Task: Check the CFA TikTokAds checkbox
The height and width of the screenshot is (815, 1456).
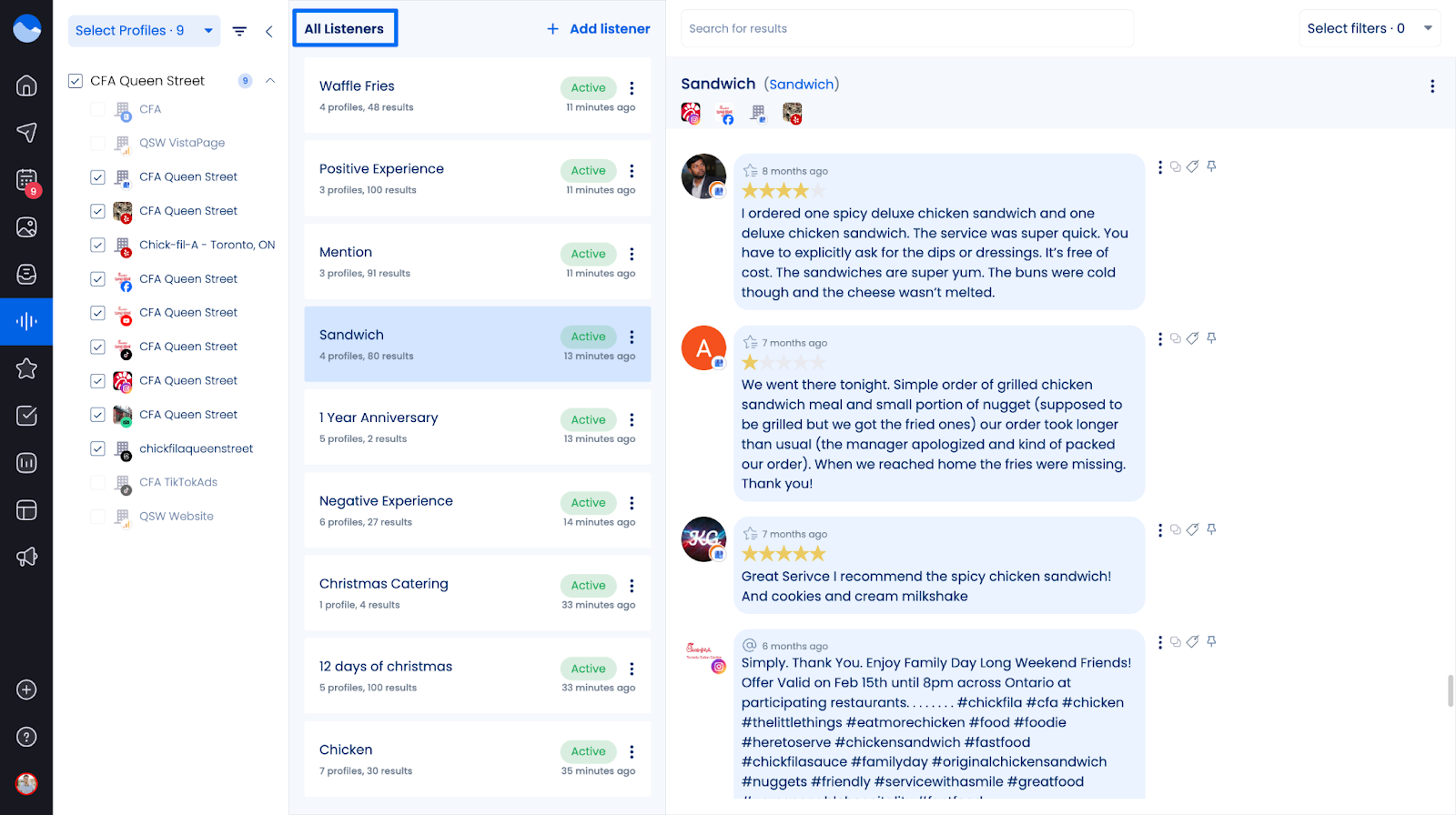Action: (x=97, y=482)
